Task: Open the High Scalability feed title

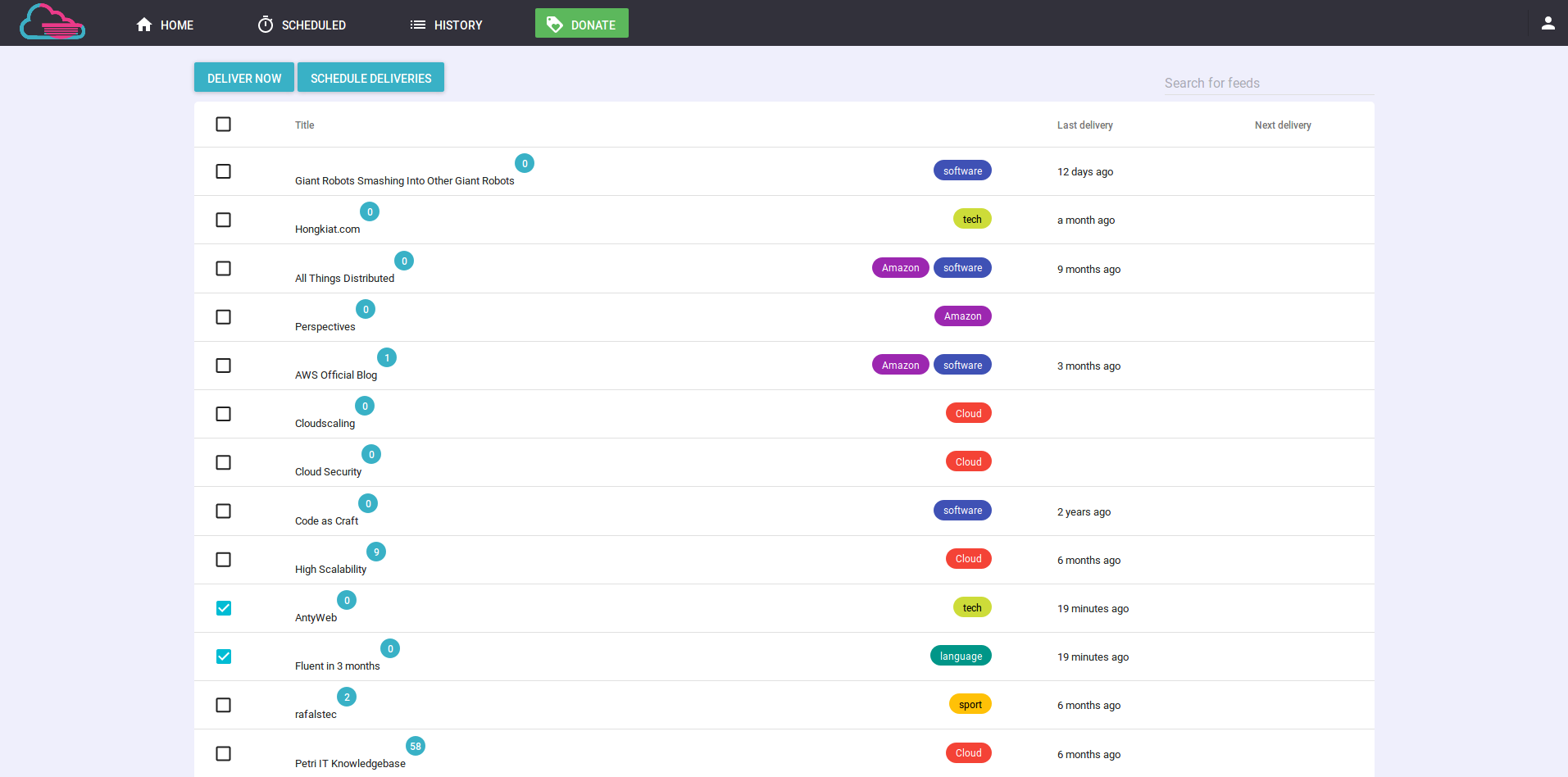Action: [330, 570]
